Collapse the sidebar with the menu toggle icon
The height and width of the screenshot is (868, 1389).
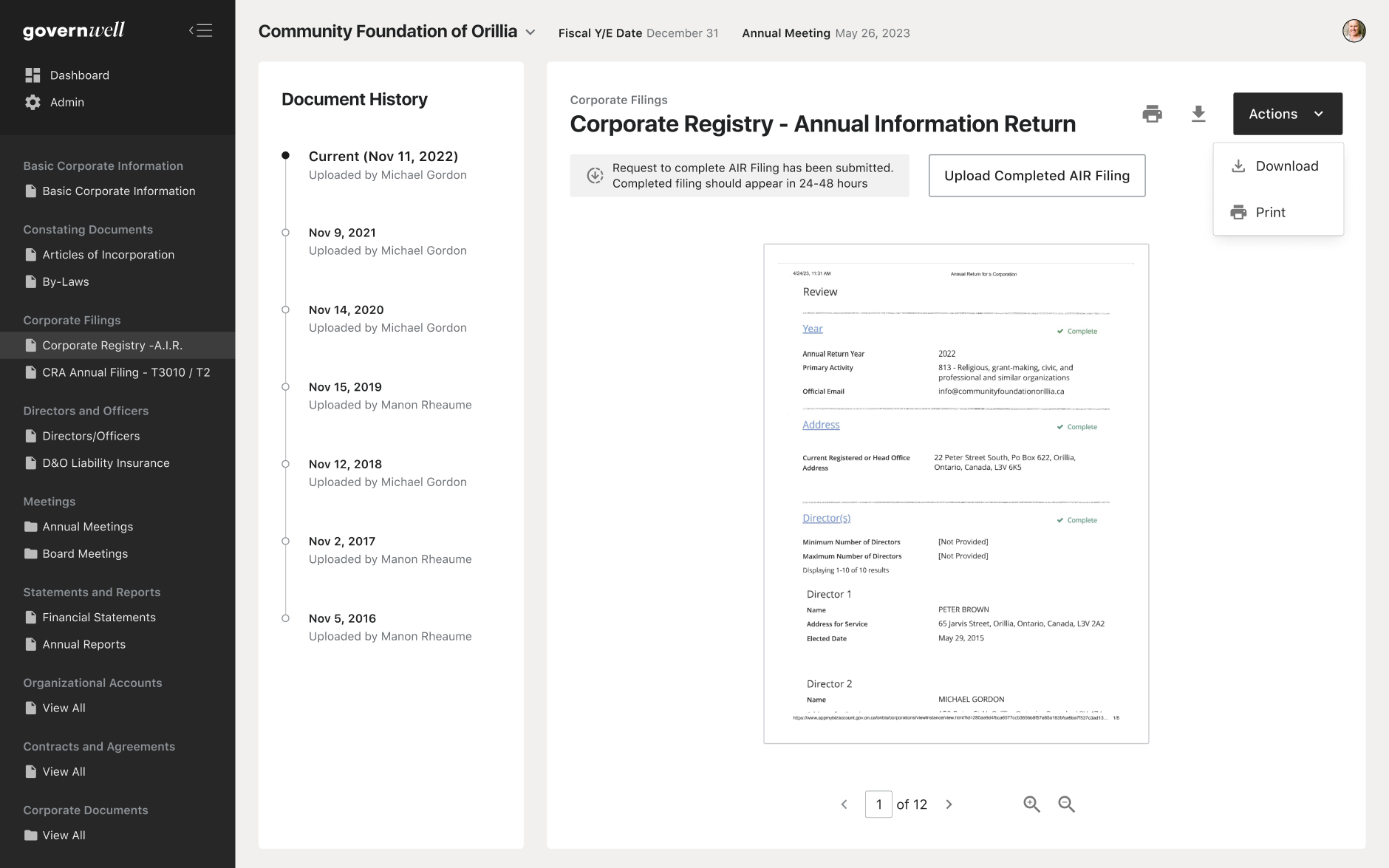(x=200, y=30)
